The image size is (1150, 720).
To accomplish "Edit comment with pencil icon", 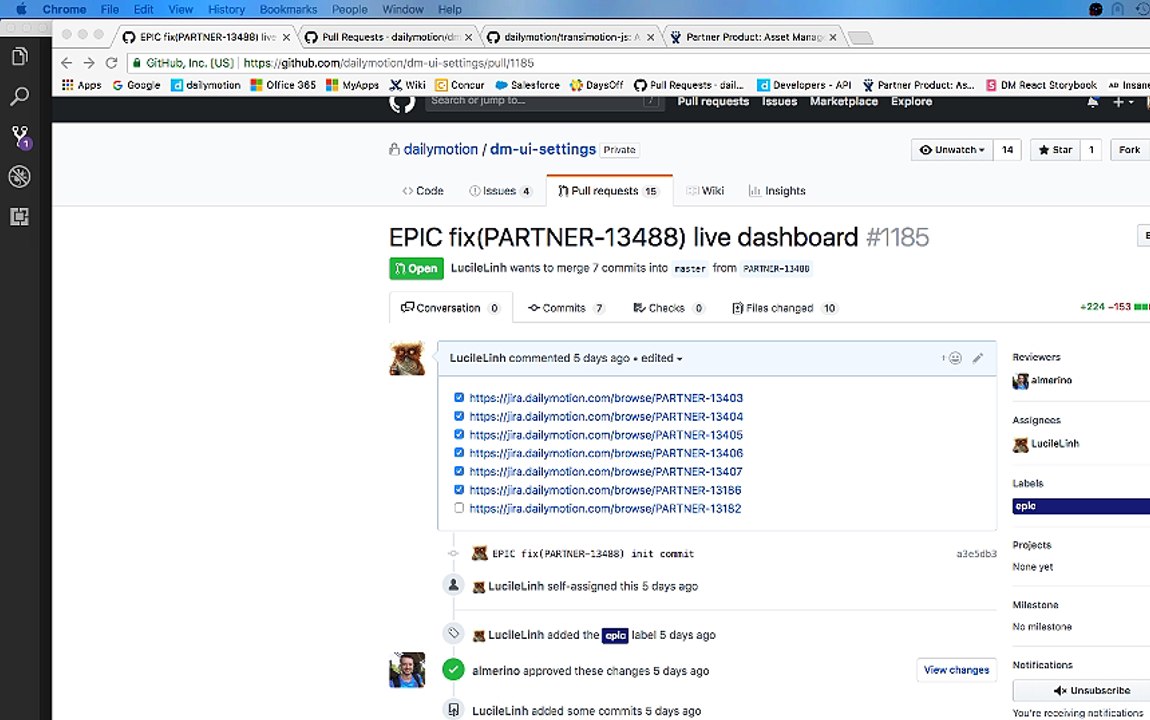I will click(978, 359).
